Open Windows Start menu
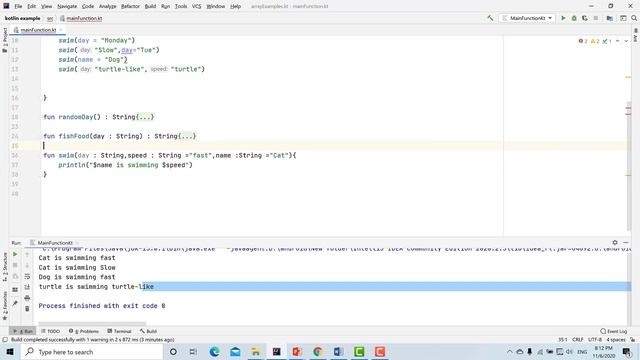The image size is (640, 360). [x=10, y=352]
